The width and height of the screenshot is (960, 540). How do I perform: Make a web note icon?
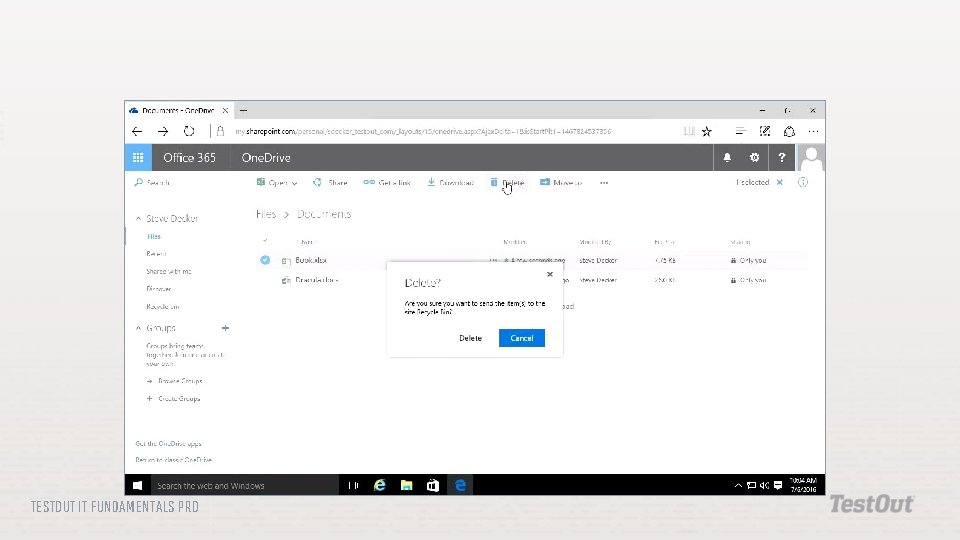click(x=765, y=131)
